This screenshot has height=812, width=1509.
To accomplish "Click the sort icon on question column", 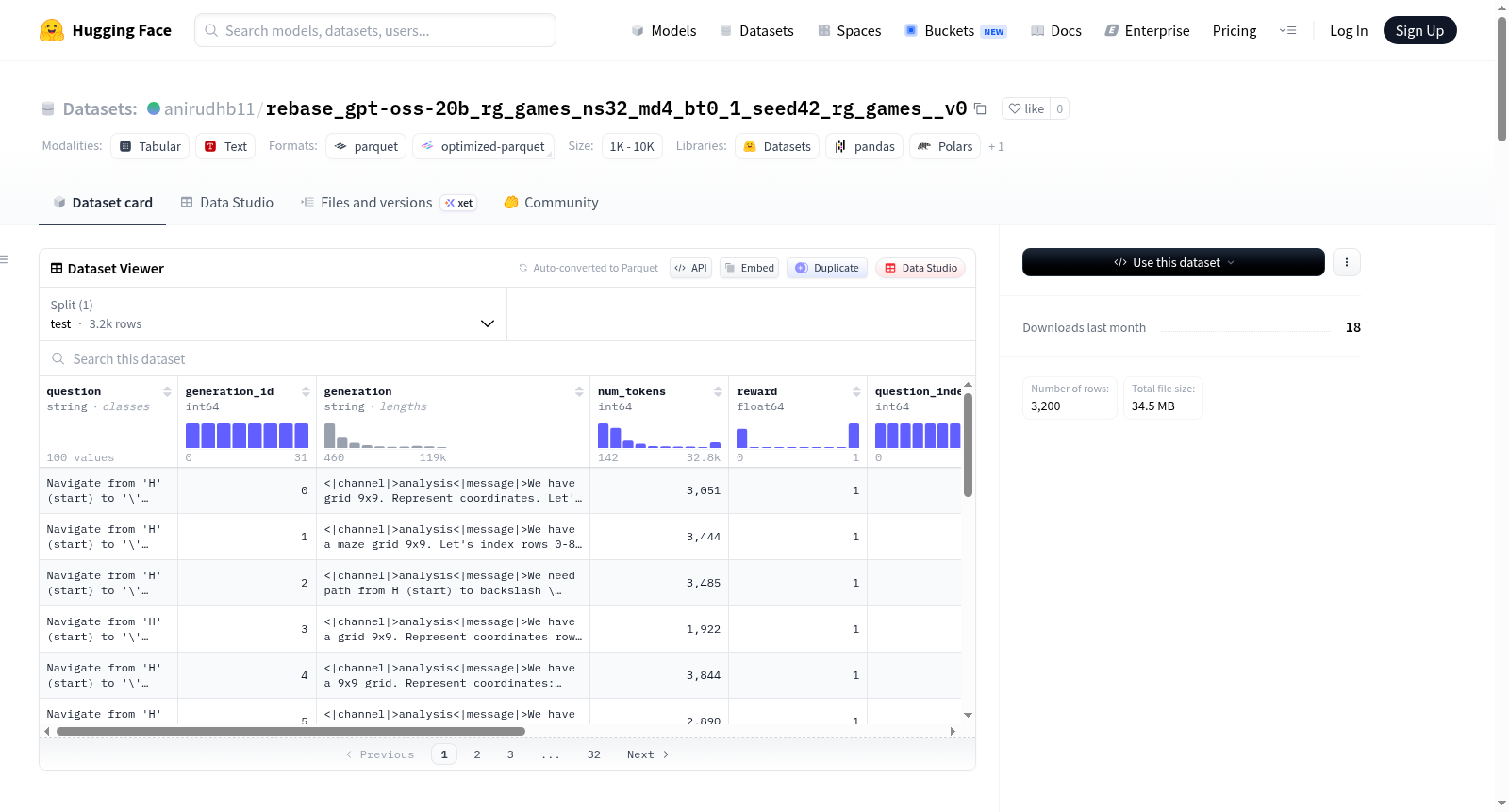I will pos(167,391).
